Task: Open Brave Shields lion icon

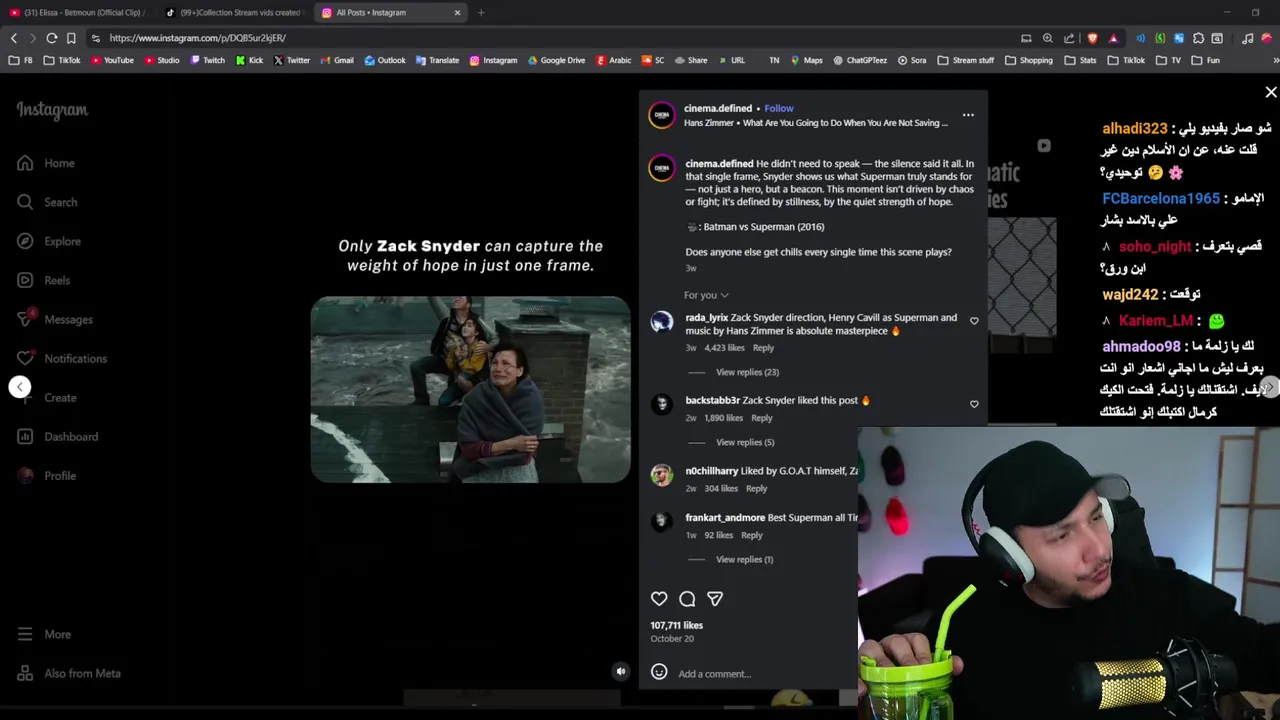Action: (x=1092, y=38)
